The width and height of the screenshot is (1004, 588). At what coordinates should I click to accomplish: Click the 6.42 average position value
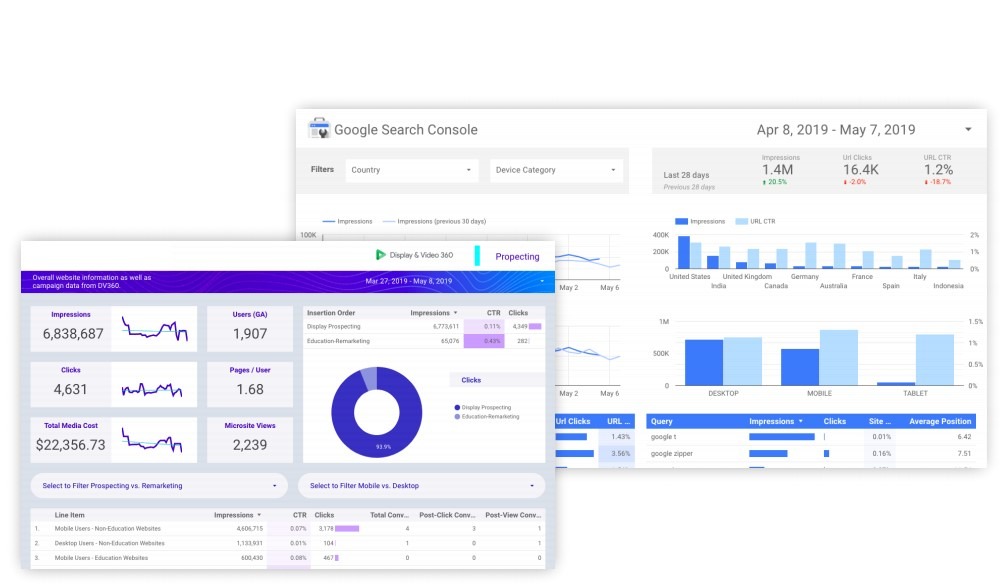[x=964, y=437]
